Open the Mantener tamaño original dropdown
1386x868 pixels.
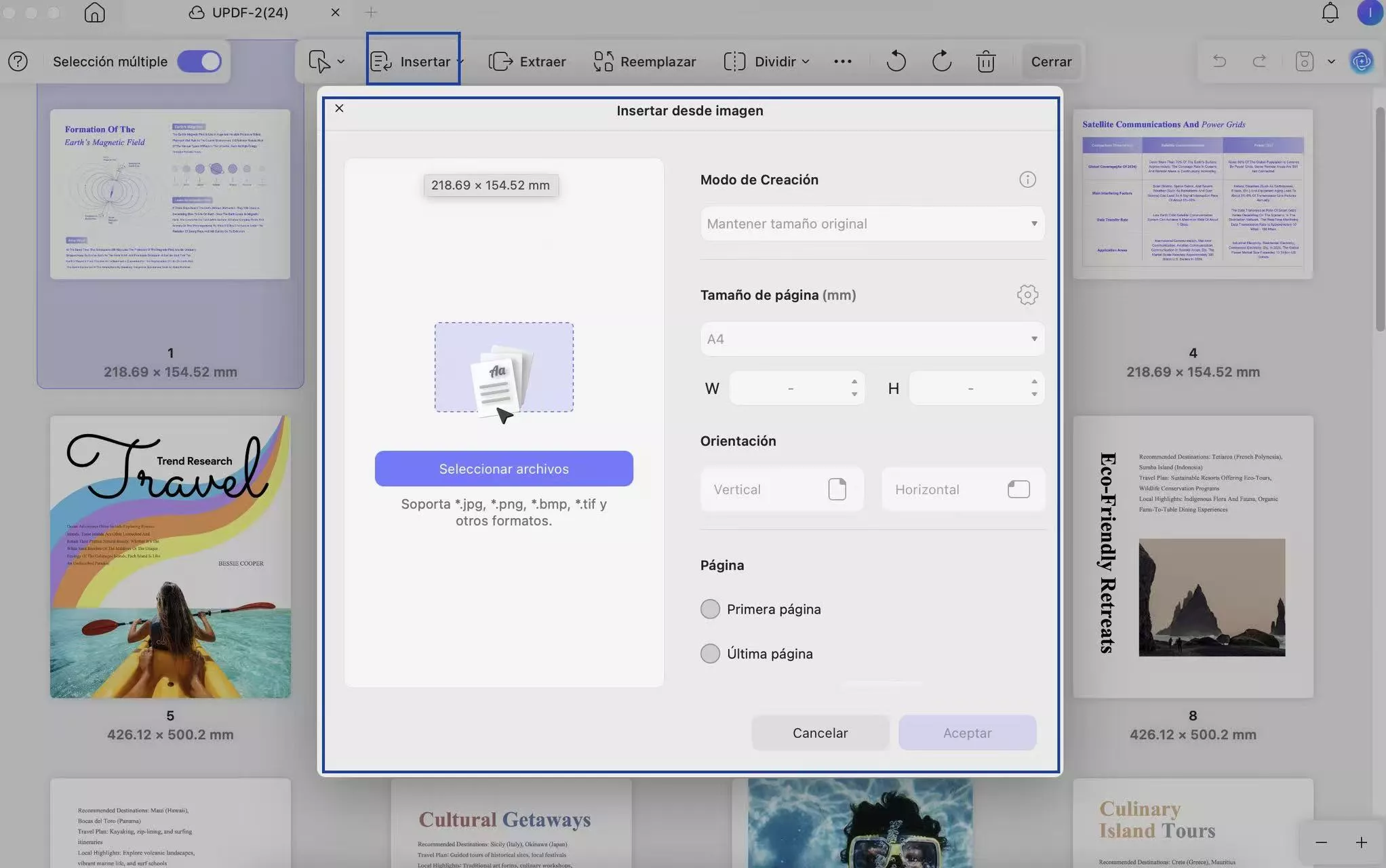click(871, 224)
